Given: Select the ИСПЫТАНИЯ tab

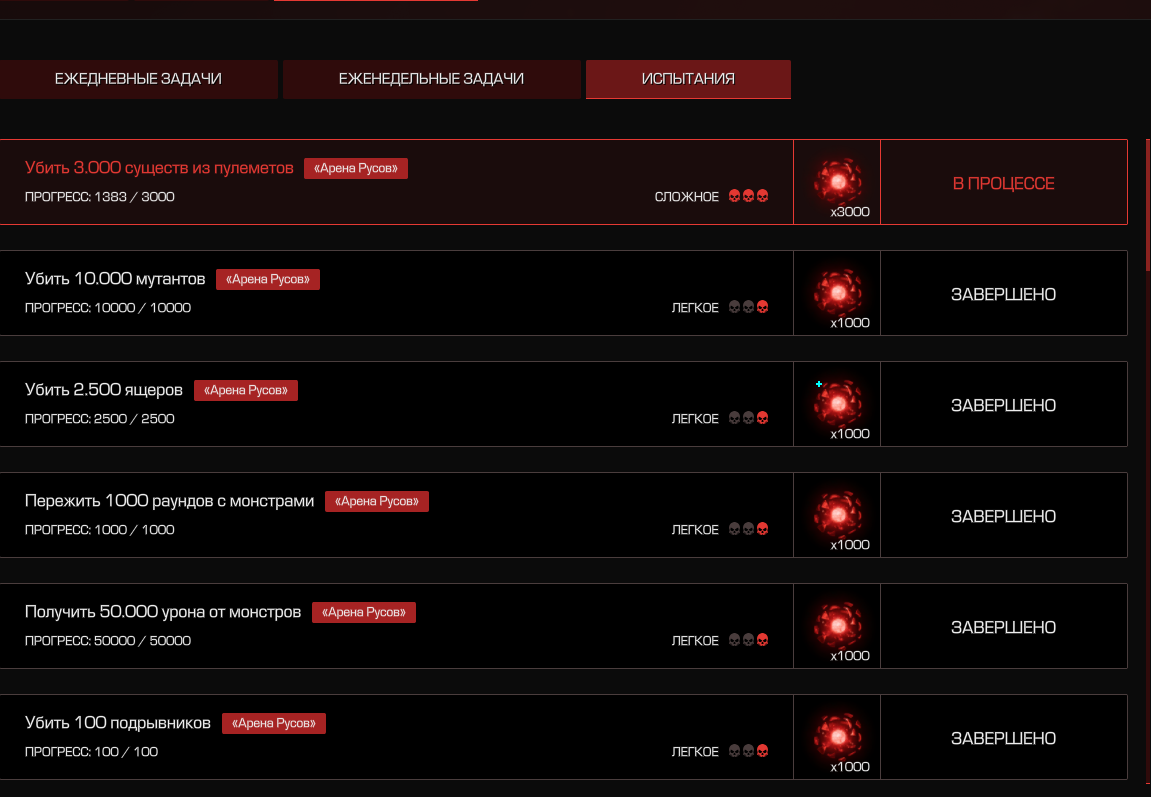Looking at the screenshot, I should tap(688, 79).
